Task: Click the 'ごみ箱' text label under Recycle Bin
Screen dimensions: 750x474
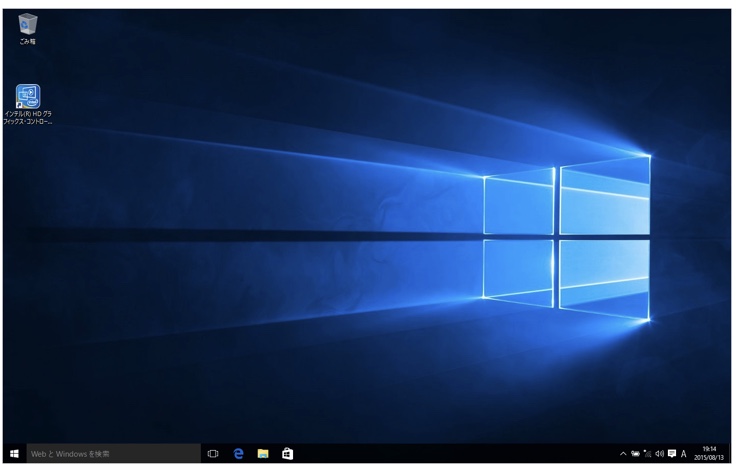Action: point(27,42)
